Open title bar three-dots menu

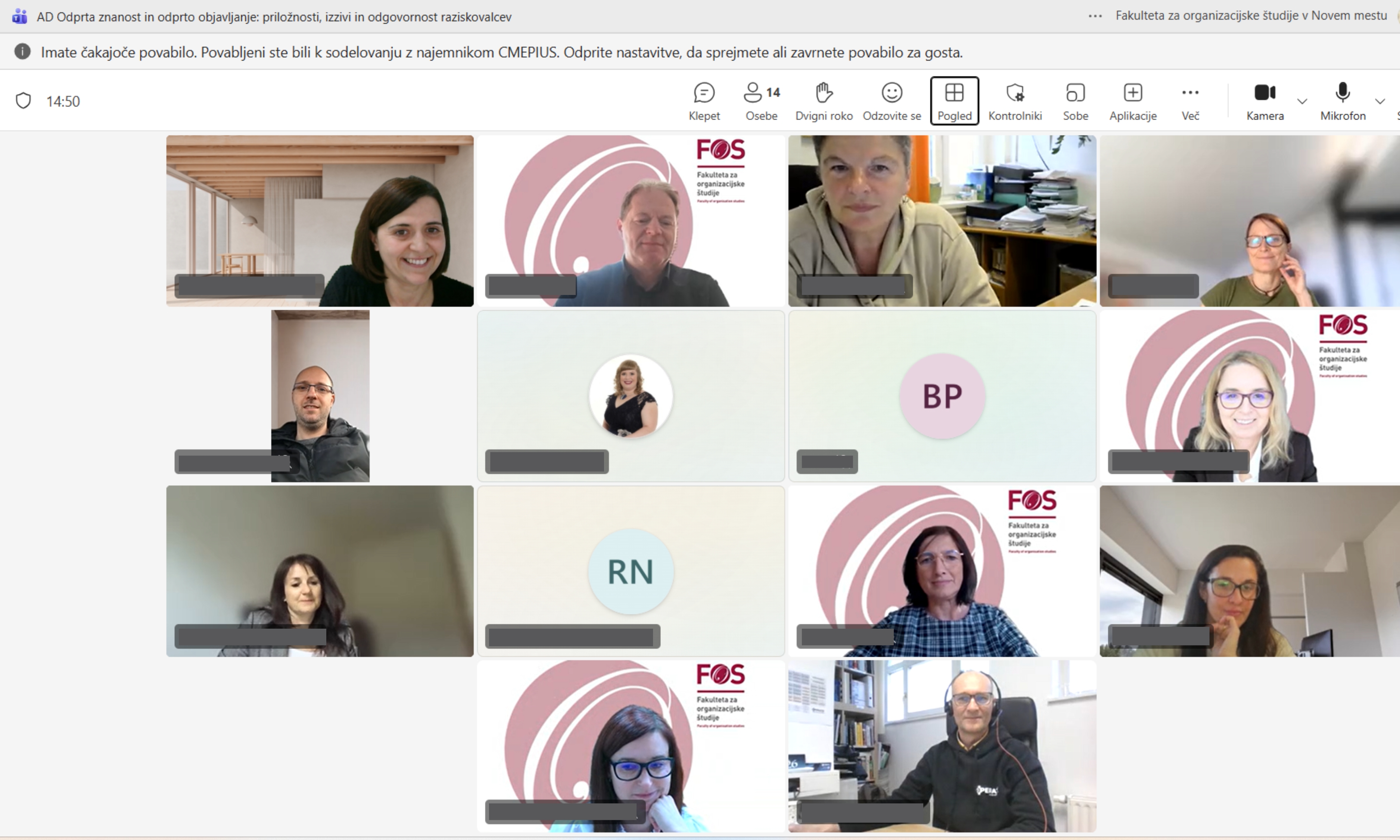1095,16
